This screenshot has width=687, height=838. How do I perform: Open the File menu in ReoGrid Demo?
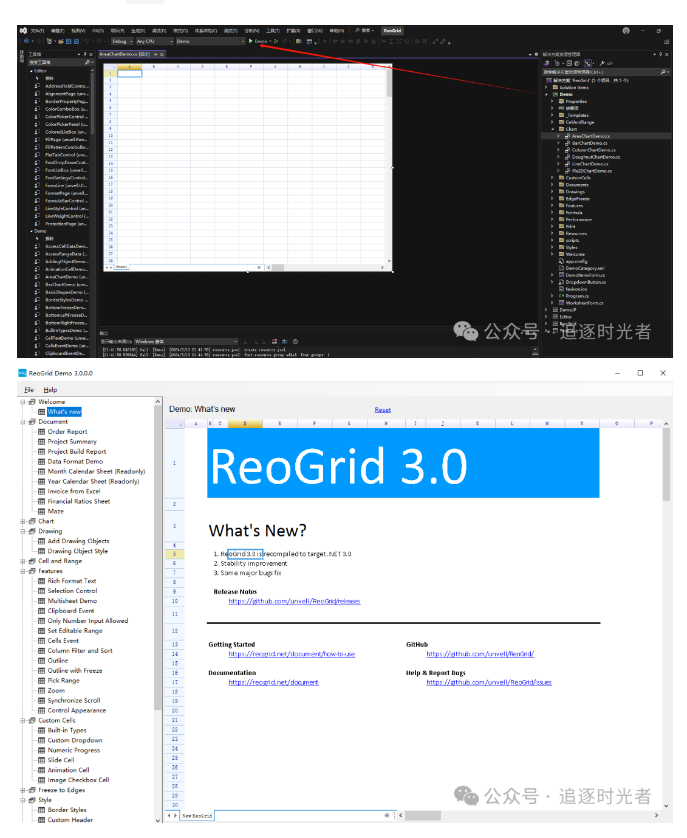pos(29,390)
